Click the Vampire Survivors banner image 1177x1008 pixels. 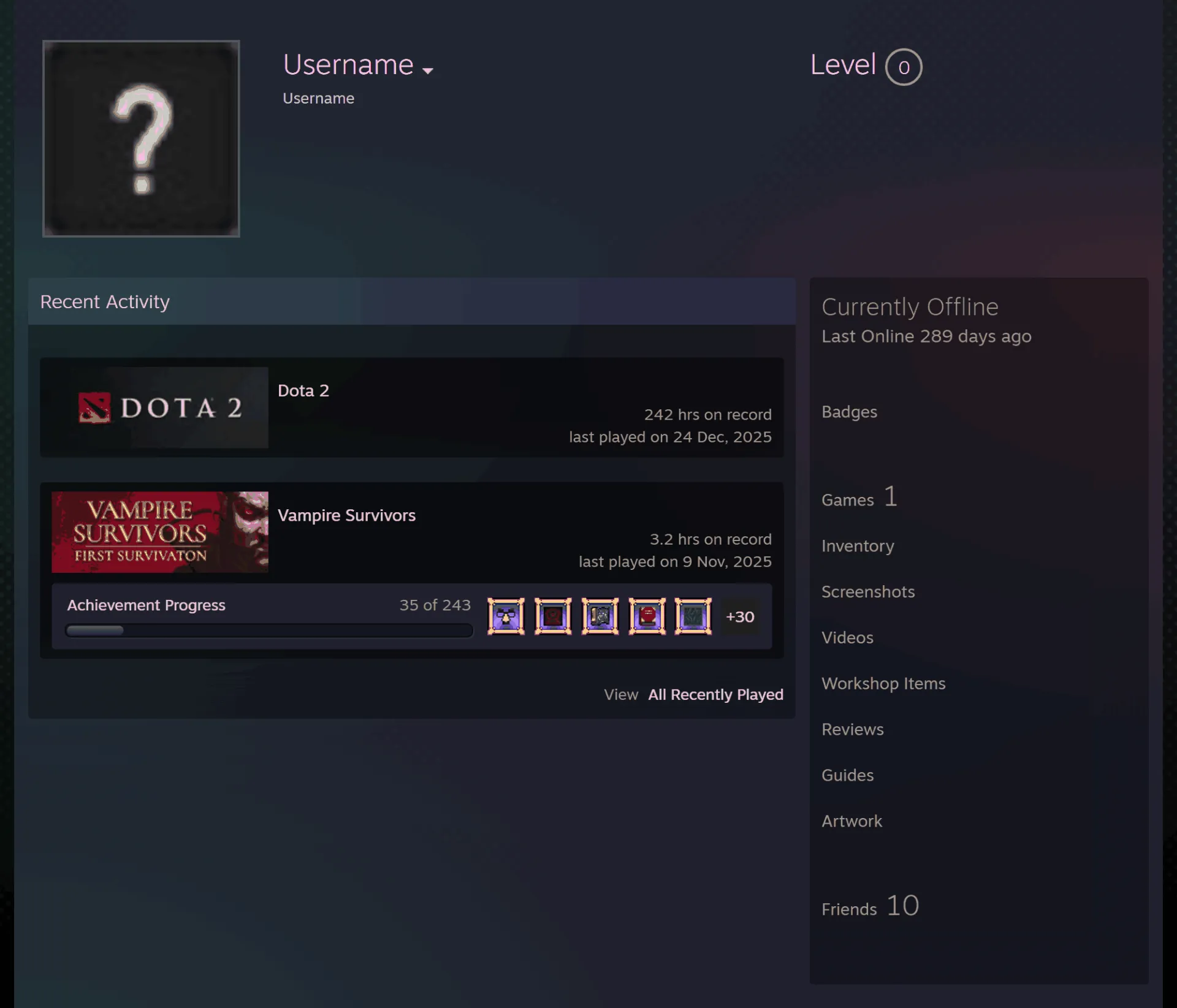coord(160,532)
